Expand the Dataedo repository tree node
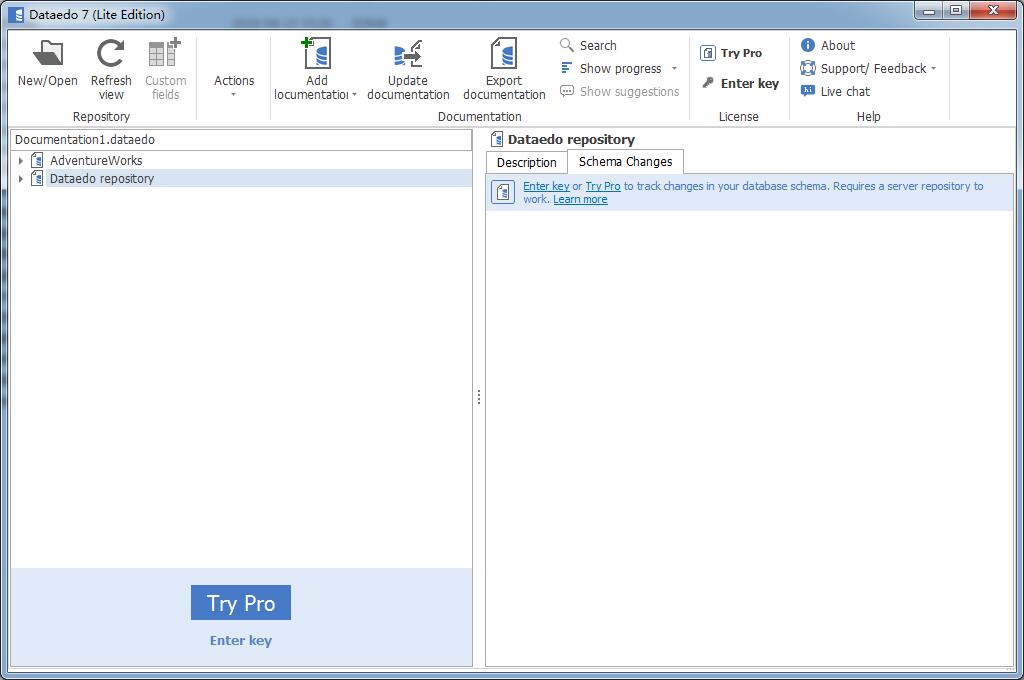This screenshot has width=1024, height=680. coord(20,179)
